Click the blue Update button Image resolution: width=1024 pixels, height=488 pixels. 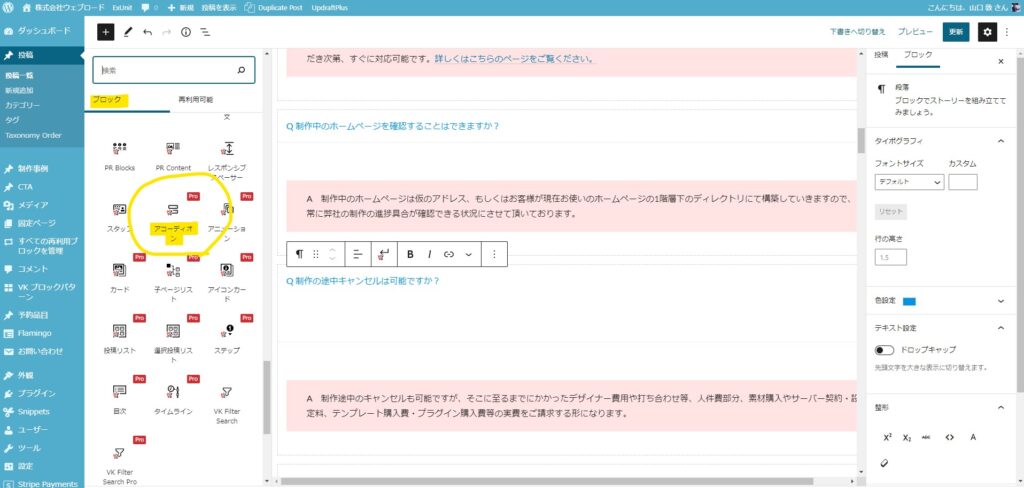[x=955, y=32]
